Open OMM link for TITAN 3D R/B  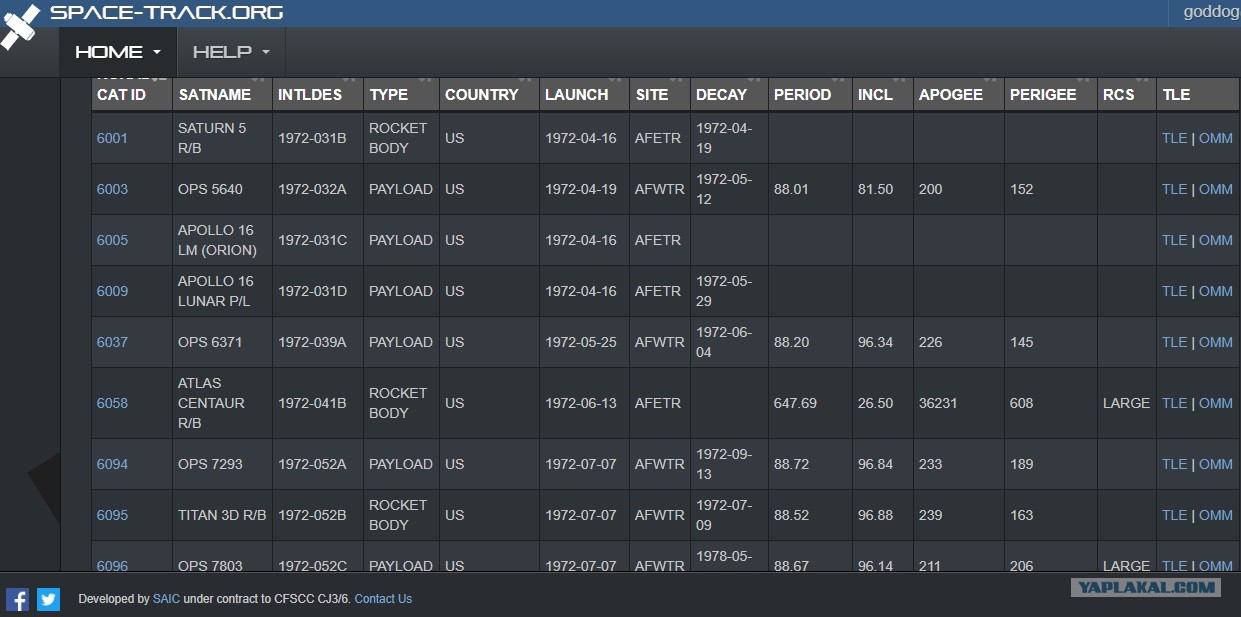(x=1215, y=515)
